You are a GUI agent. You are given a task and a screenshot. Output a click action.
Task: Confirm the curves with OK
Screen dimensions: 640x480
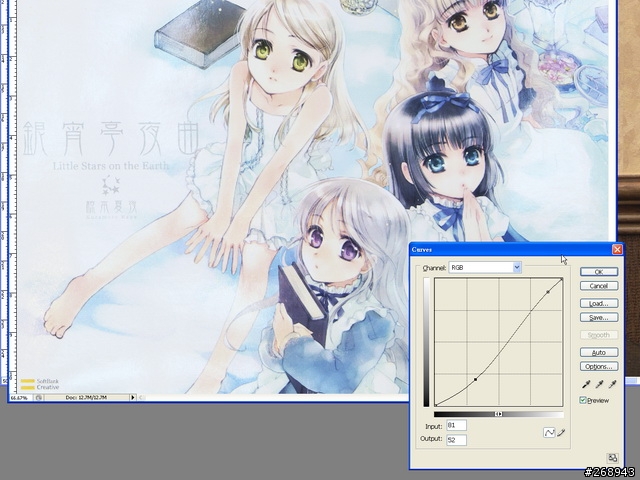[599, 272]
